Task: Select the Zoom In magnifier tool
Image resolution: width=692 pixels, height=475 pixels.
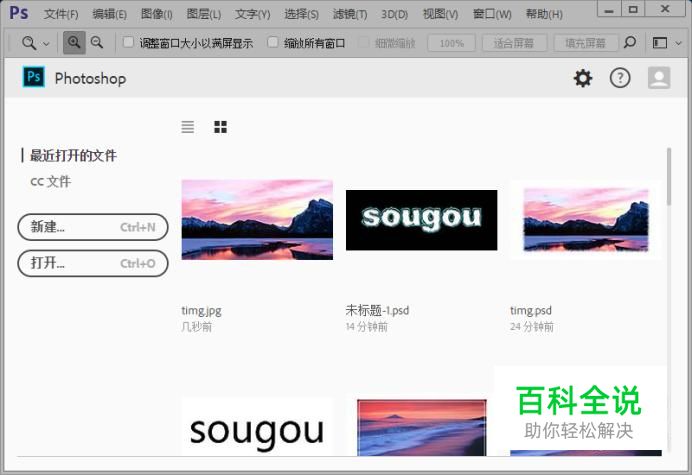Action: click(x=74, y=43)
